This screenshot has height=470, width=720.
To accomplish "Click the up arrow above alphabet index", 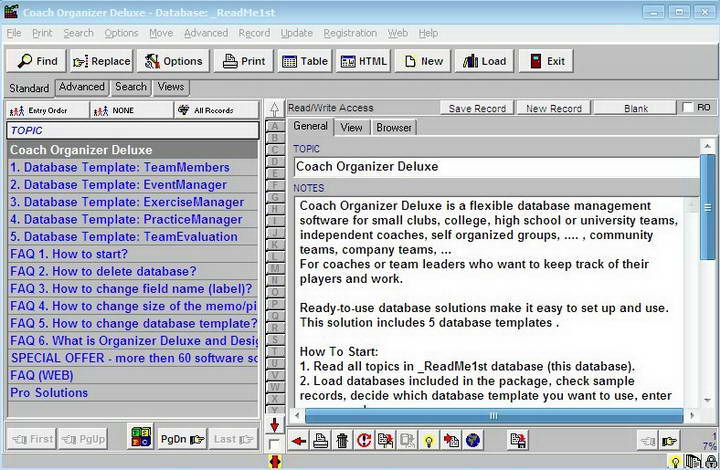I will 274,109.
